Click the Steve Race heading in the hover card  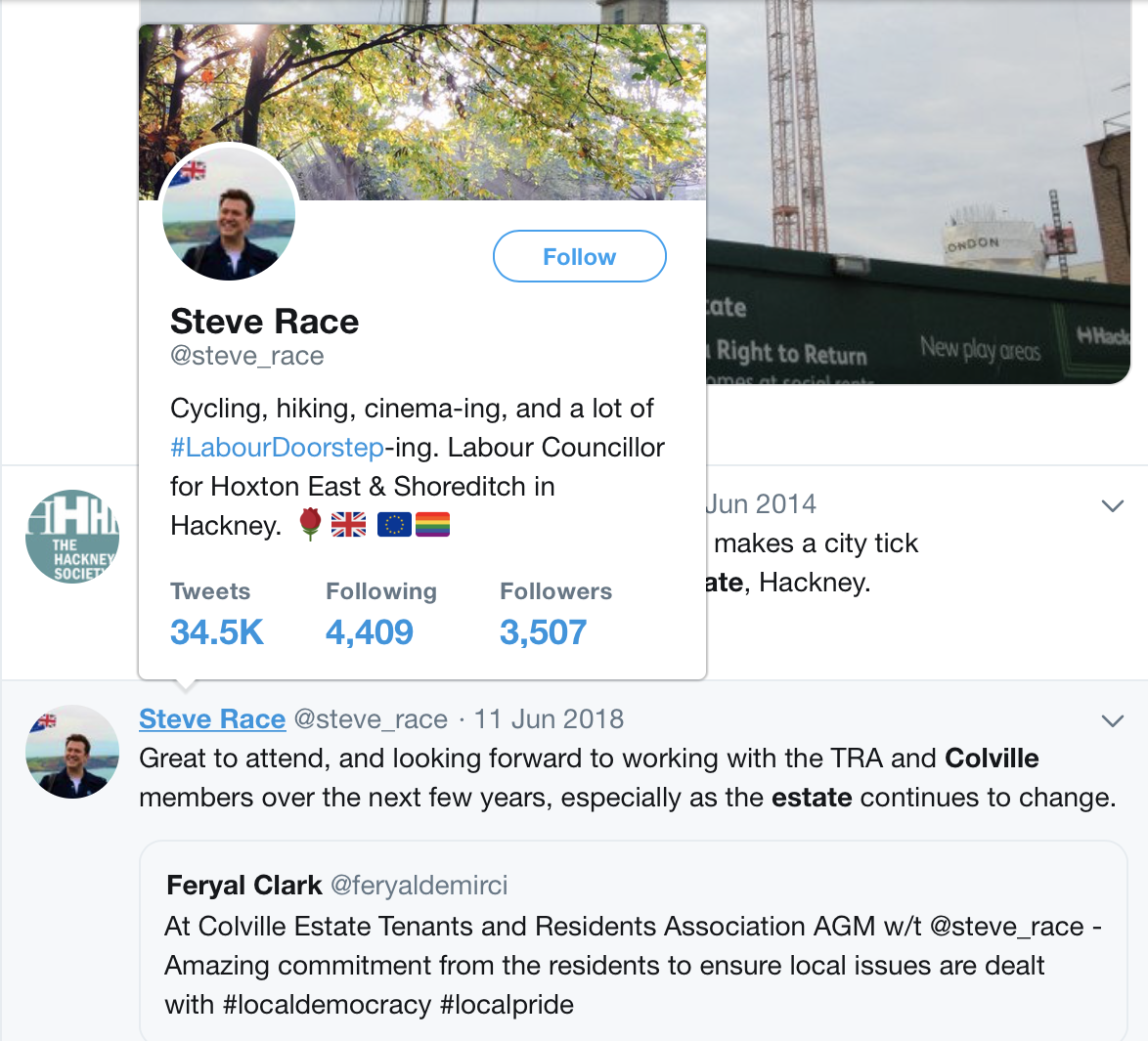pyautogui.click(x=264, y=322)
